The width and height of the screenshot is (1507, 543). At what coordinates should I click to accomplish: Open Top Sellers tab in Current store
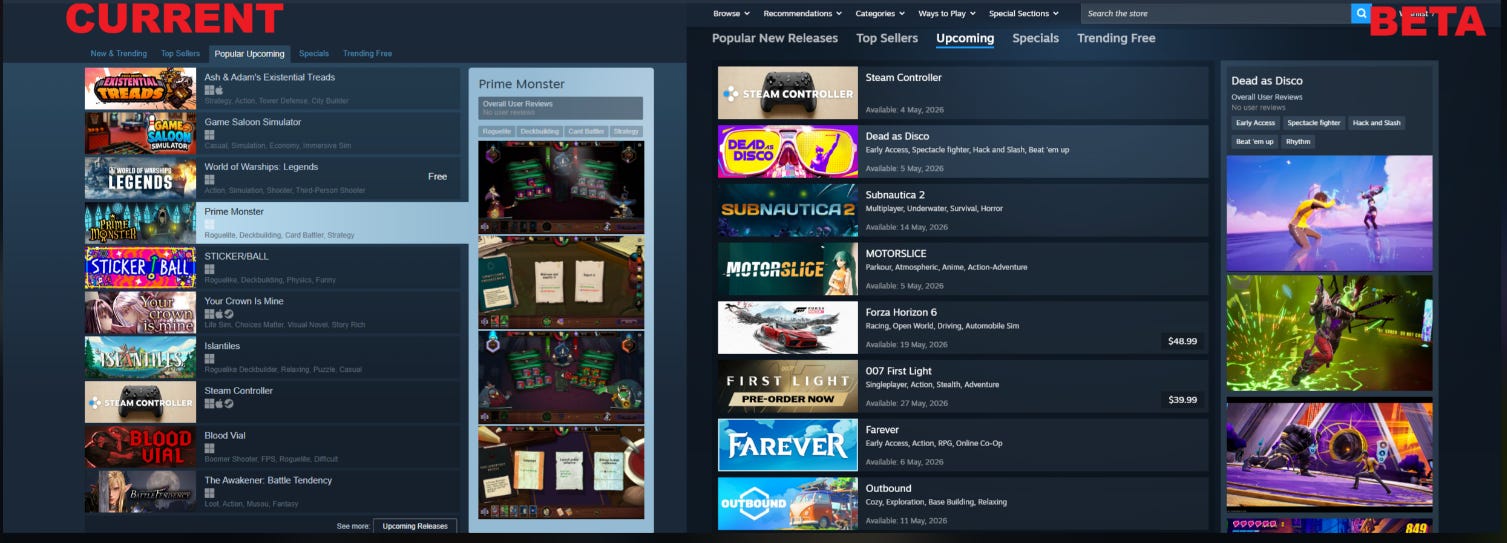point(180,54)
